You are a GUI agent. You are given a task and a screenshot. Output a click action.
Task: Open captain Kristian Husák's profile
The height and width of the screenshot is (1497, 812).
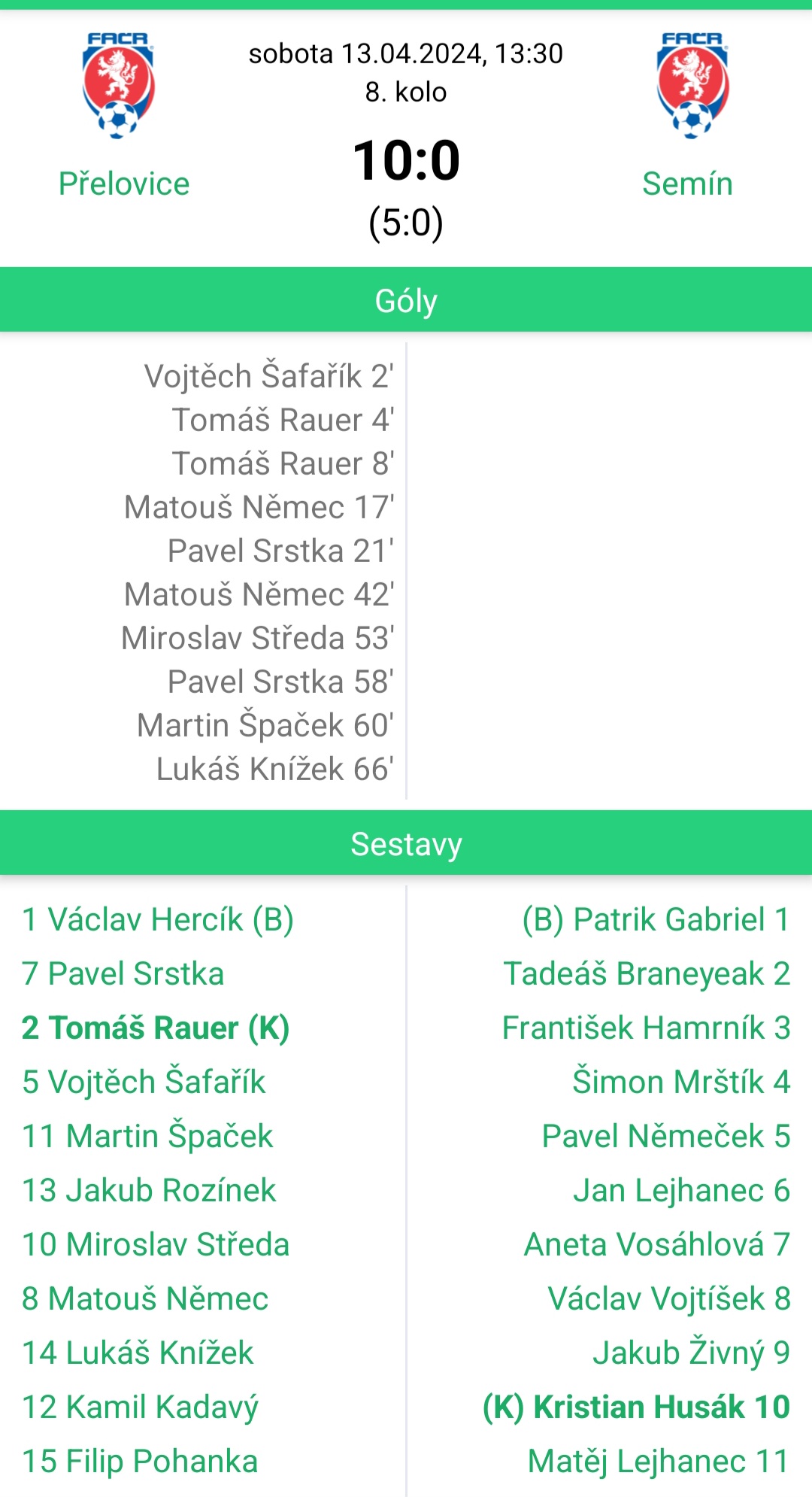636,1407
